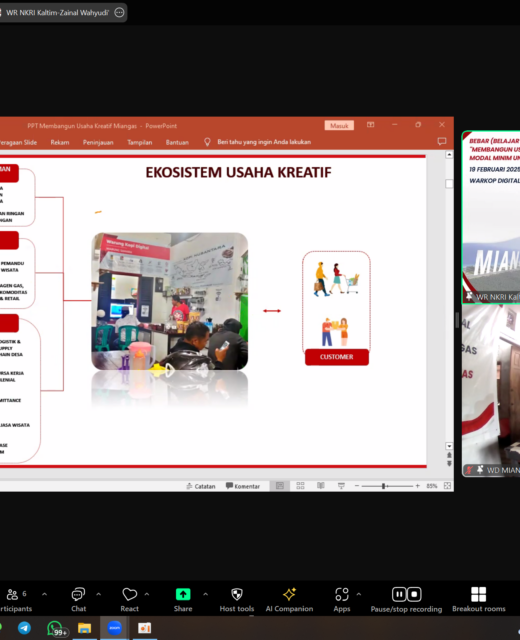Open the Apps icon in Zoom toolbar
520x640 pixels.
tap(342, 594)
